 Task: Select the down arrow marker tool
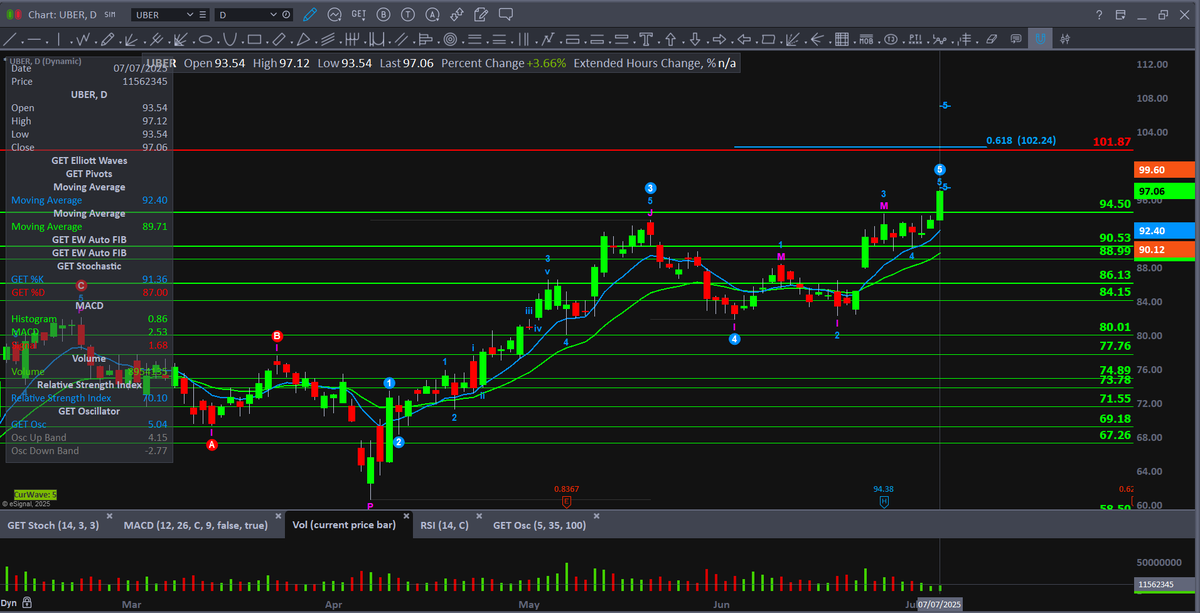[695, 39]
